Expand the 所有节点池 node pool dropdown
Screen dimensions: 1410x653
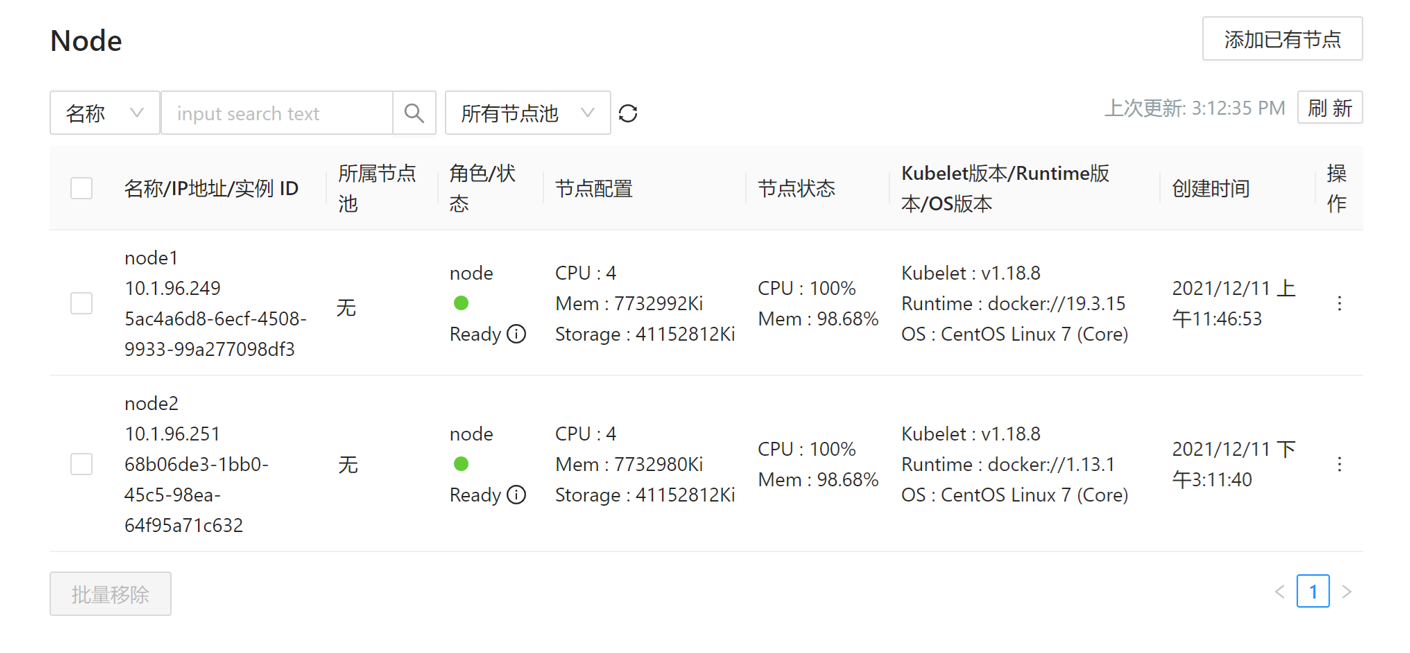(528, 113)
